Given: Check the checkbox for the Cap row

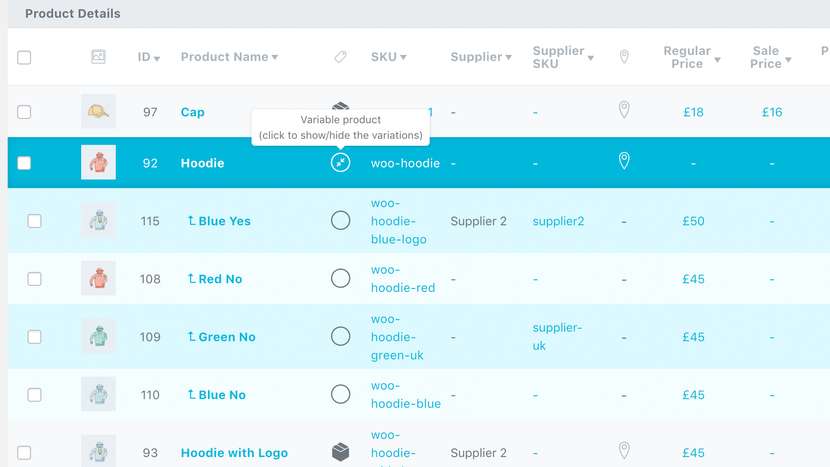Looking at the screenshot, I should [x=24, y=112].
